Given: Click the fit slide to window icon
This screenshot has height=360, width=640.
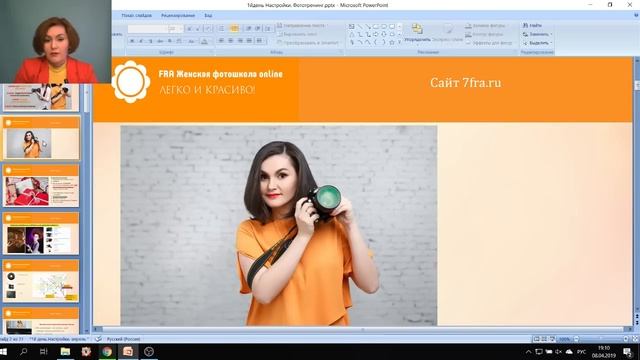Looking at the screenshot, I should pos(635,339).
